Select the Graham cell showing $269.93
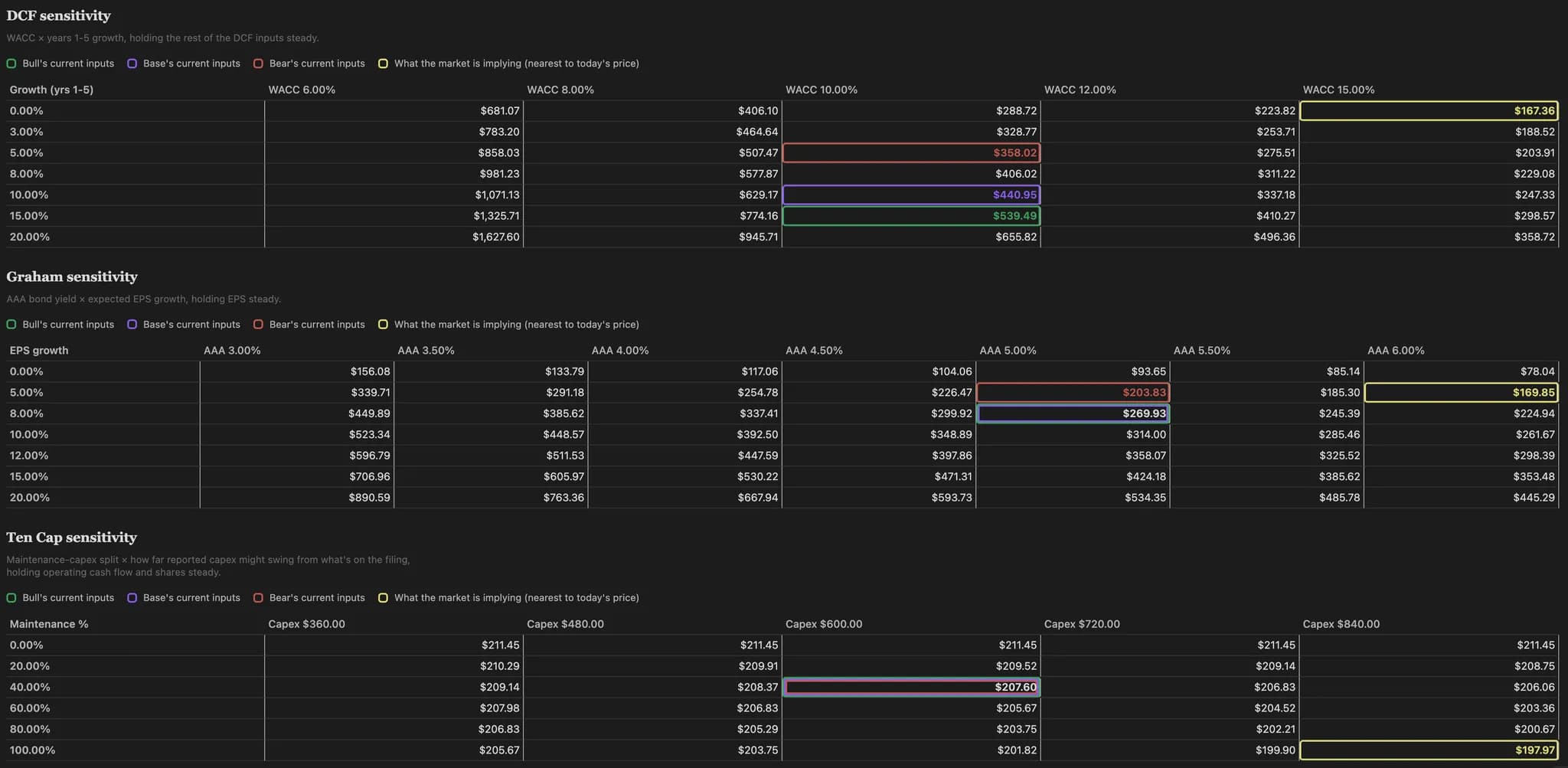Viewport: 1568px width, 768px height. click(1073, 413)
